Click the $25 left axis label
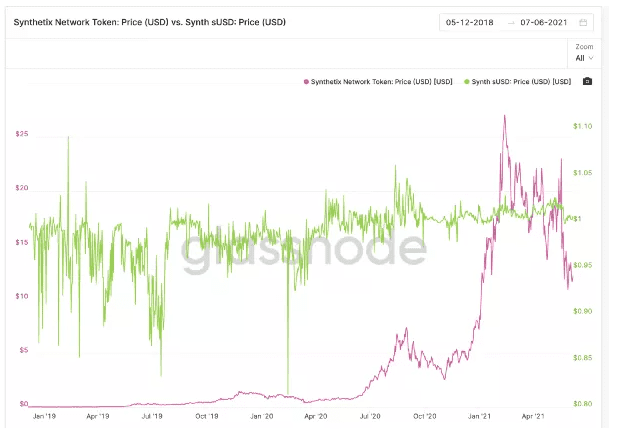 (21, 134)
